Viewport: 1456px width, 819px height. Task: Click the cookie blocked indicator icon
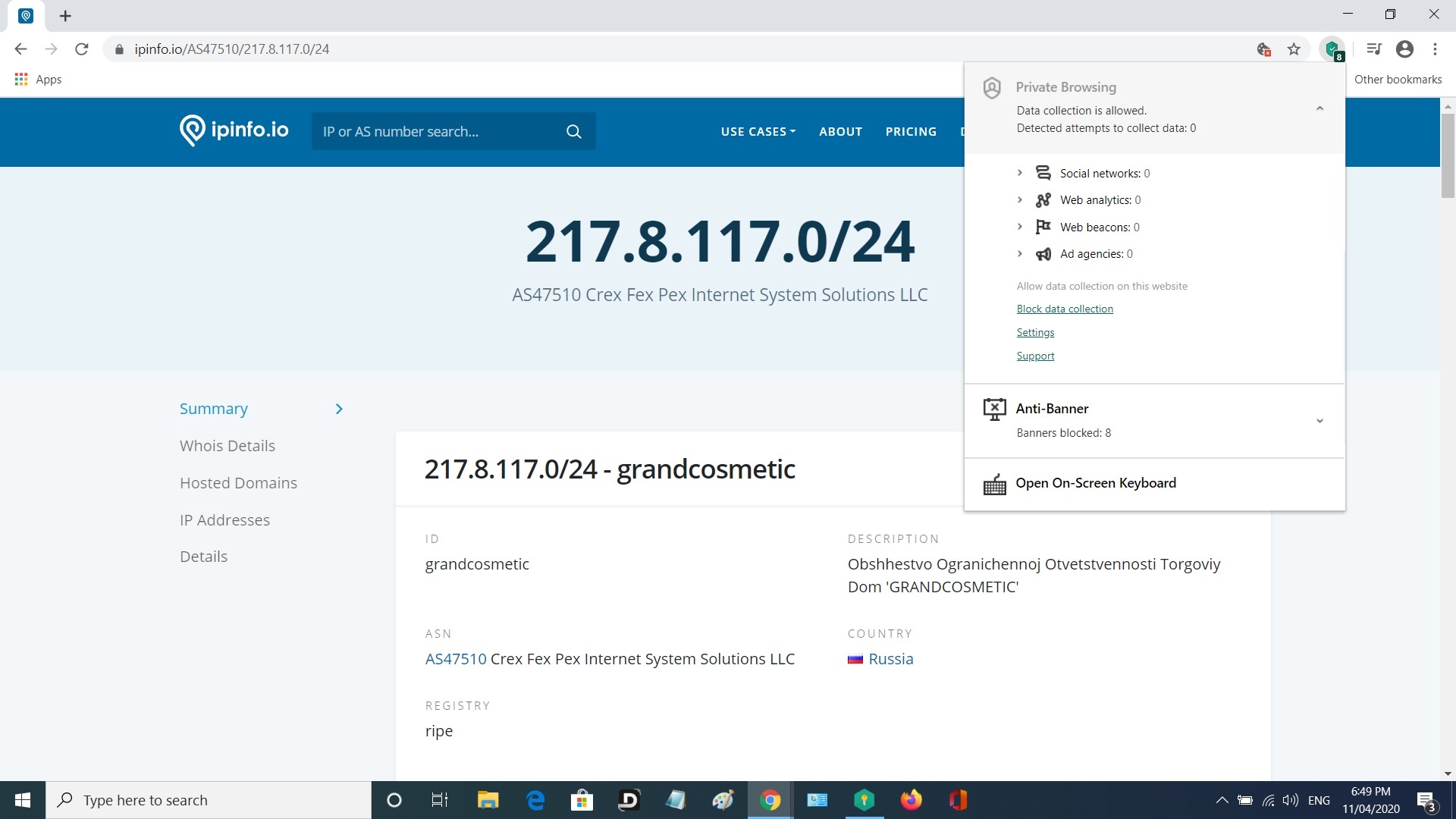(x=1263, y=49)
